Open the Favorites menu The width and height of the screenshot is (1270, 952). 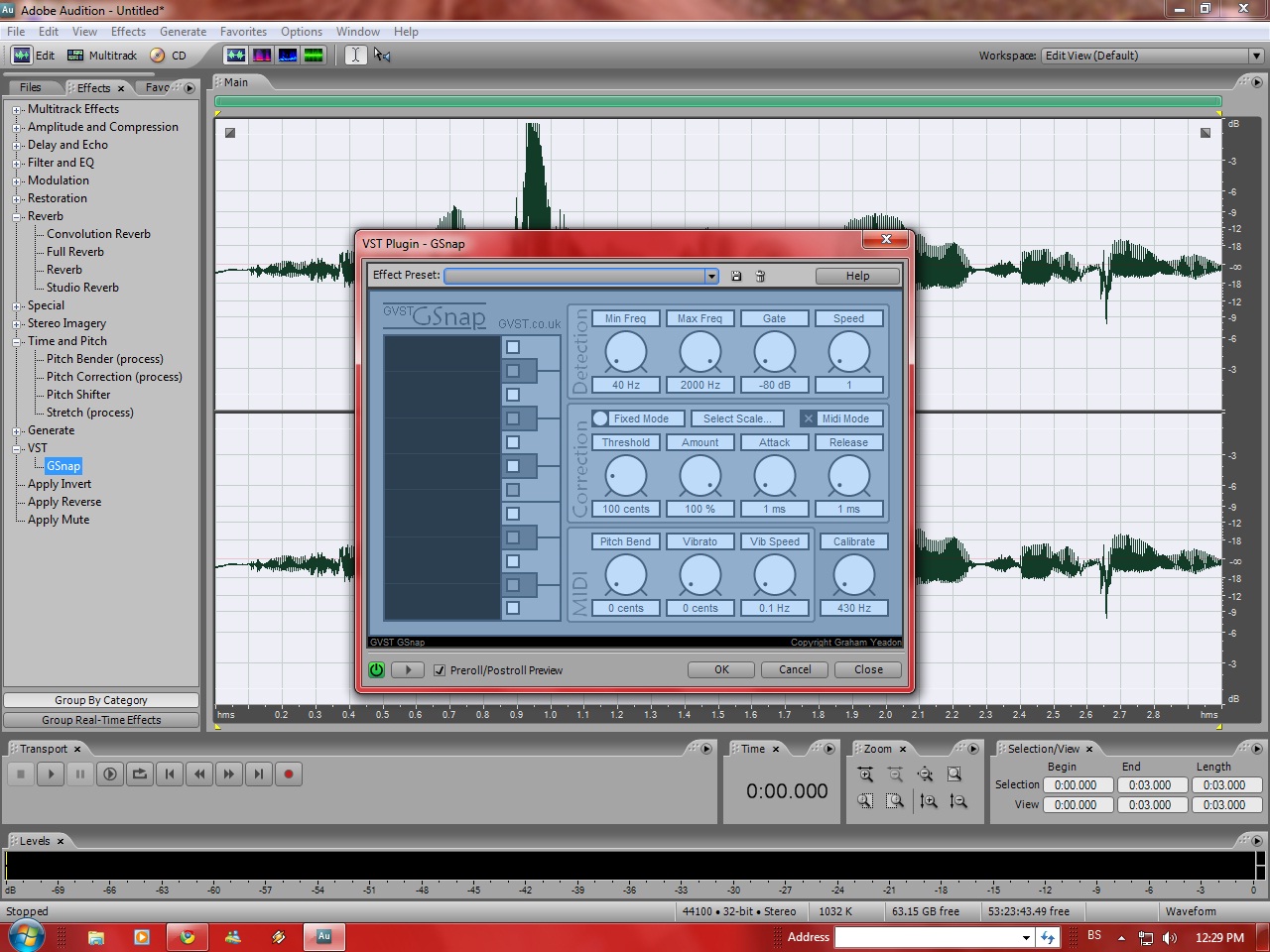click(243, 32)
